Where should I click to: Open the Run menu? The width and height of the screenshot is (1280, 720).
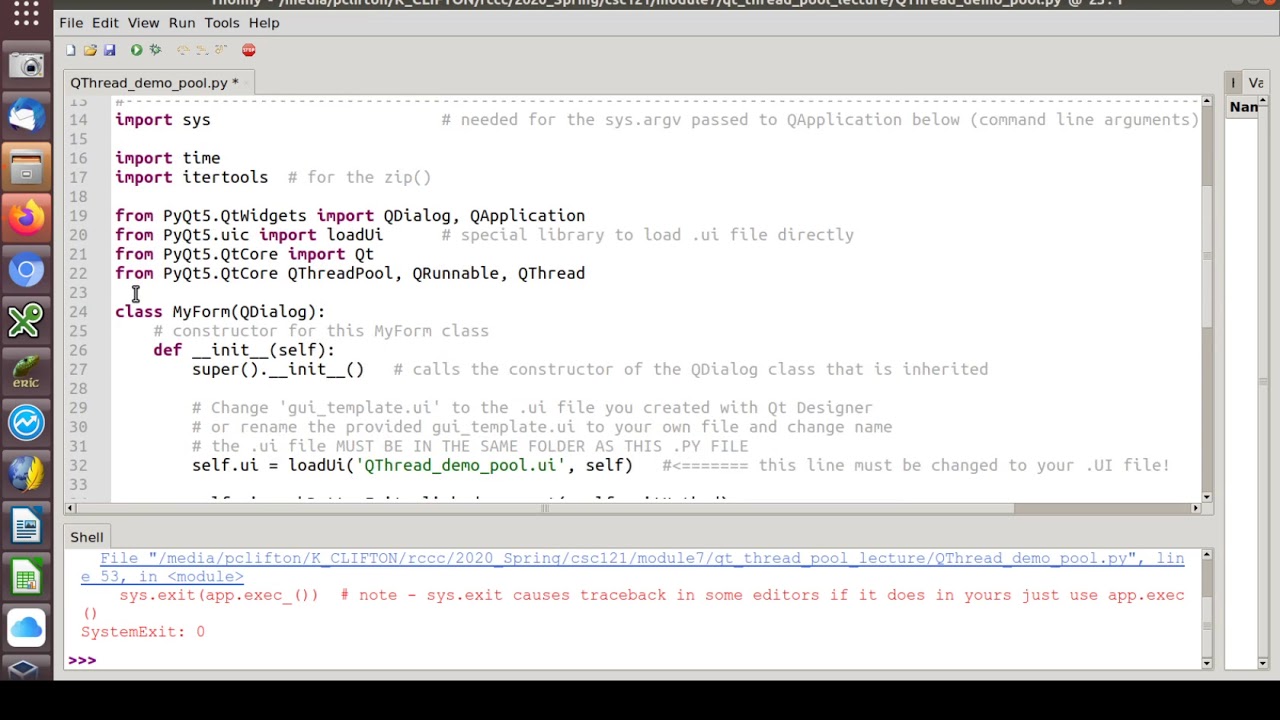click(x=182, y=22)
